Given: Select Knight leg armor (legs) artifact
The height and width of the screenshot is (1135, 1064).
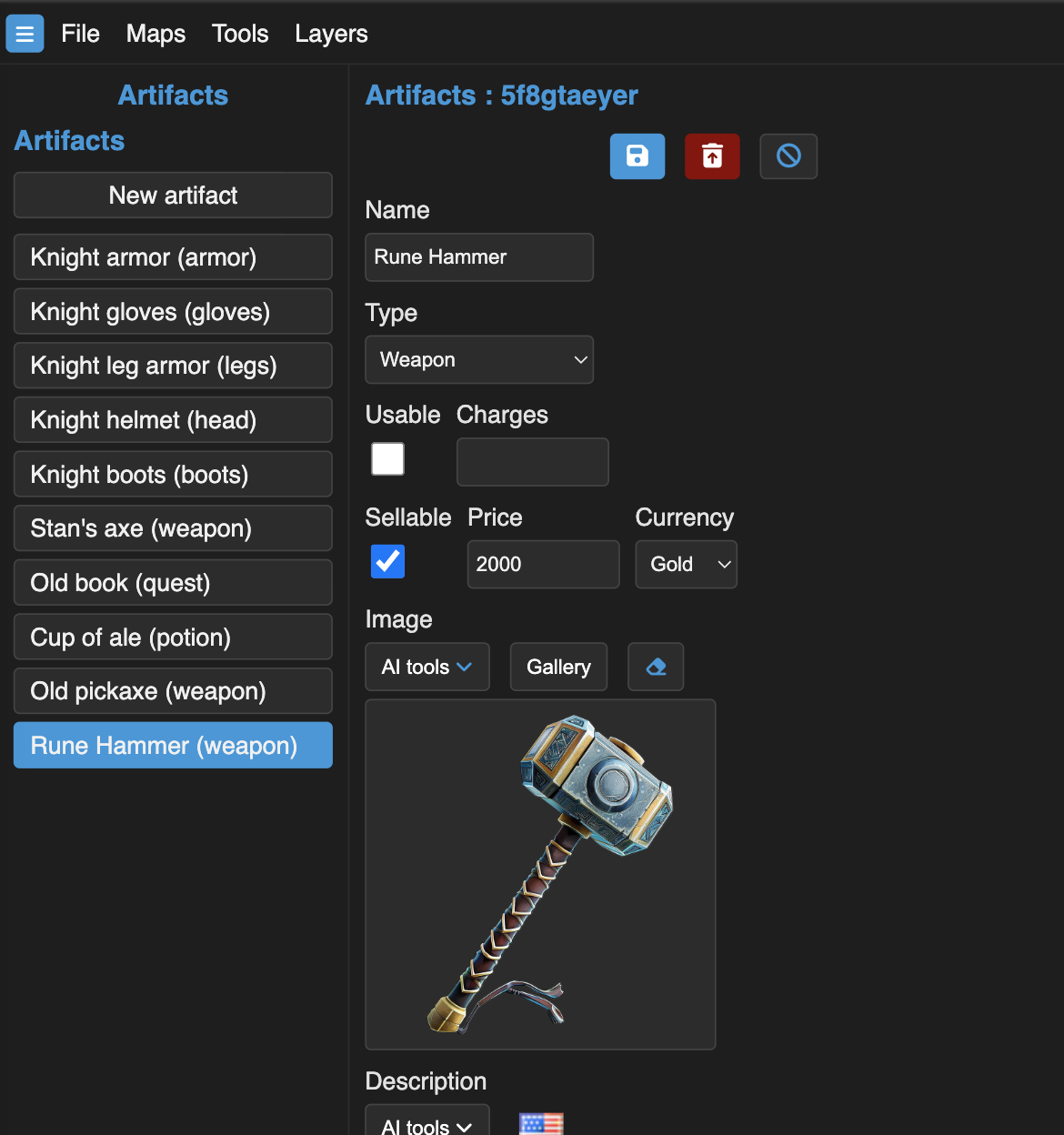Looking at the screenshot, I should pos(173,366).
